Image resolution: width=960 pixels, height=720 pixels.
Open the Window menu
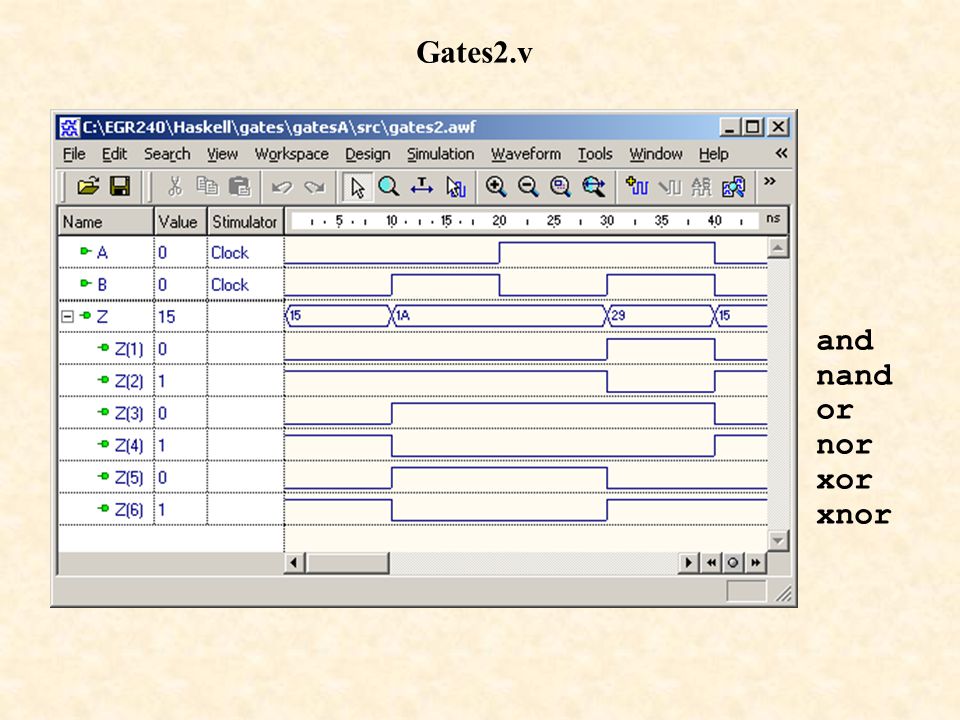(656, 154)
